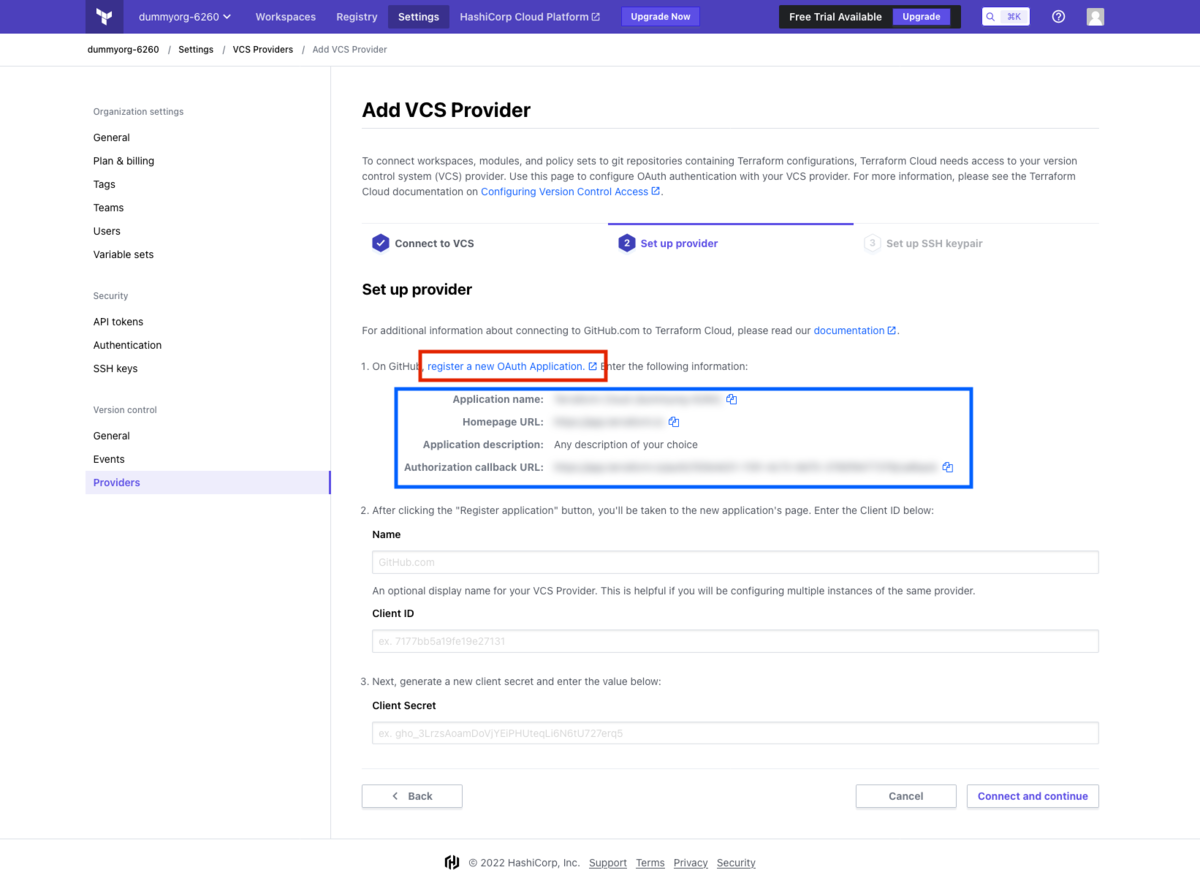1200x870 pixels.
Task: Open the Security footer link
Action: [736, 863]
